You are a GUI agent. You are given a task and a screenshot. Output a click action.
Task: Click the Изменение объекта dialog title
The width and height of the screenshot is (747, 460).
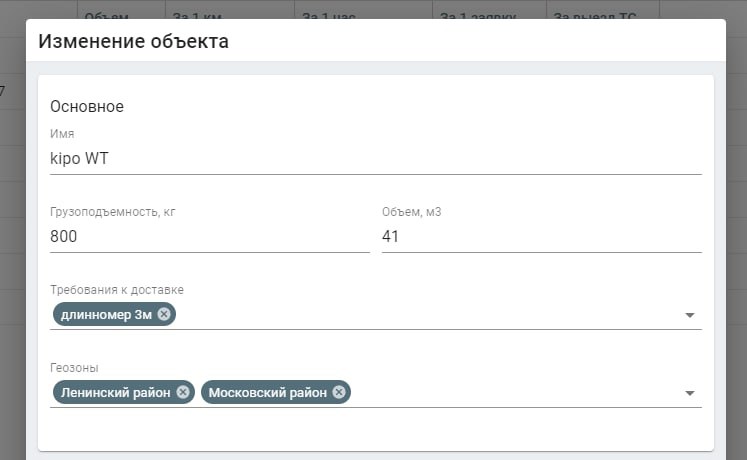[x=133, y=42]
